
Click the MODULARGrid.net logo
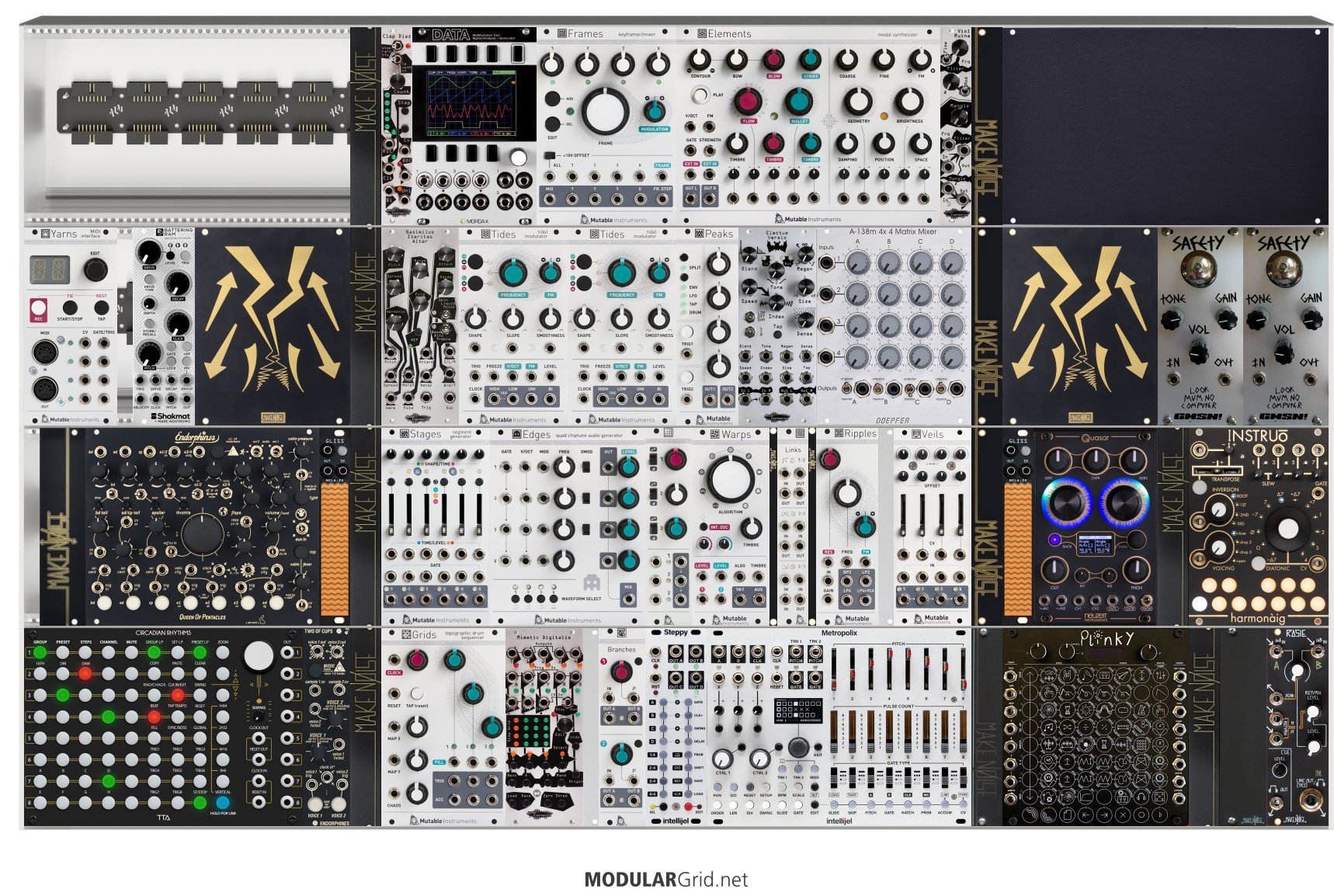point(666,879)
